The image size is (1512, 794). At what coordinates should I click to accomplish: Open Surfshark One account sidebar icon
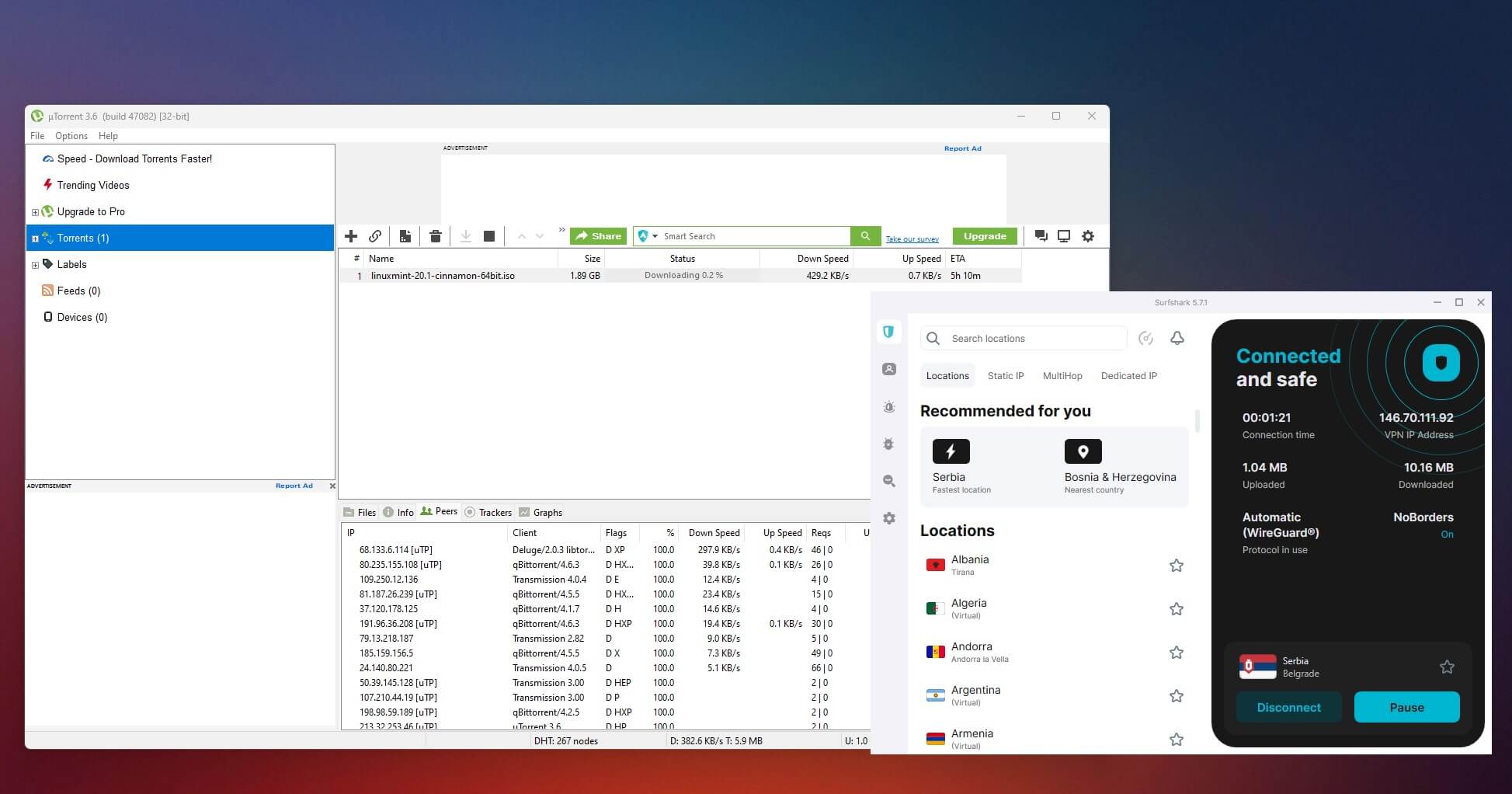click(x=889, y=369)
